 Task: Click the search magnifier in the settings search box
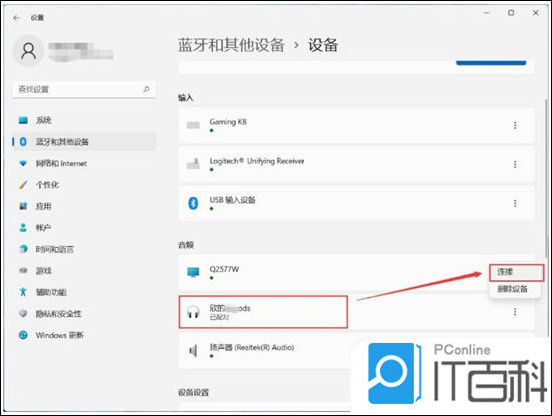coord(146,89)
